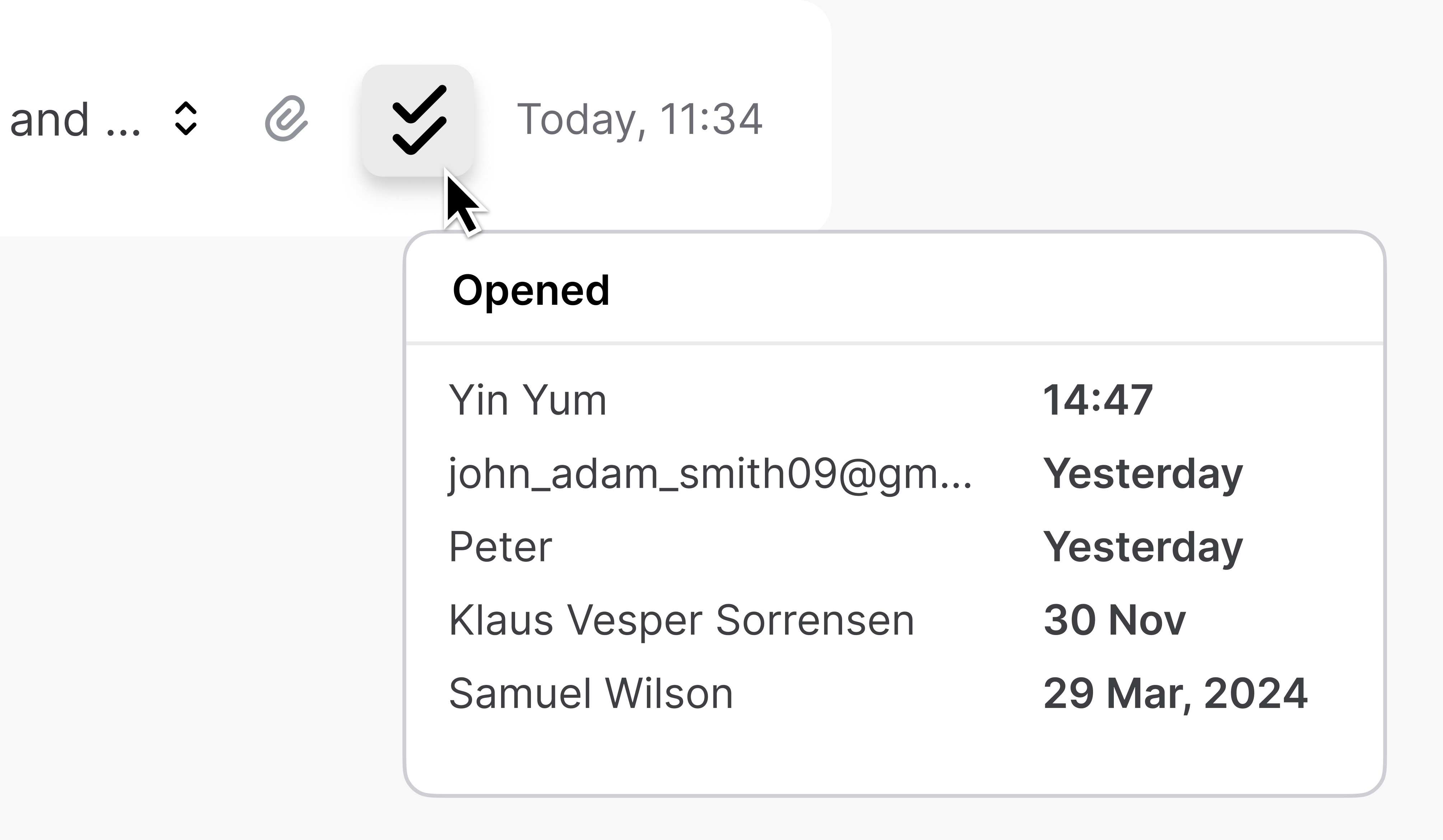Click the divider line under 'Opened'
Screen dimensions: 1443x840
coord(895,343)
